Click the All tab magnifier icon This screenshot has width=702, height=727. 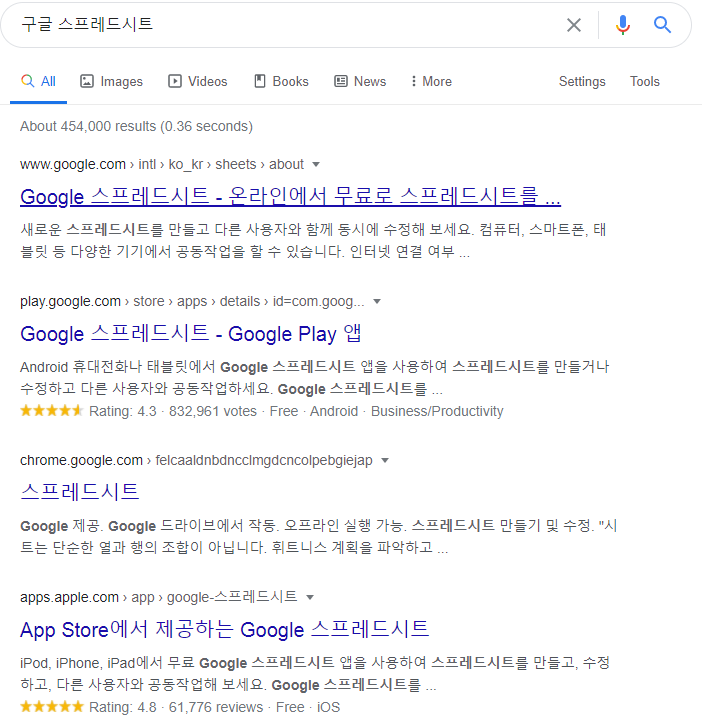28,81
